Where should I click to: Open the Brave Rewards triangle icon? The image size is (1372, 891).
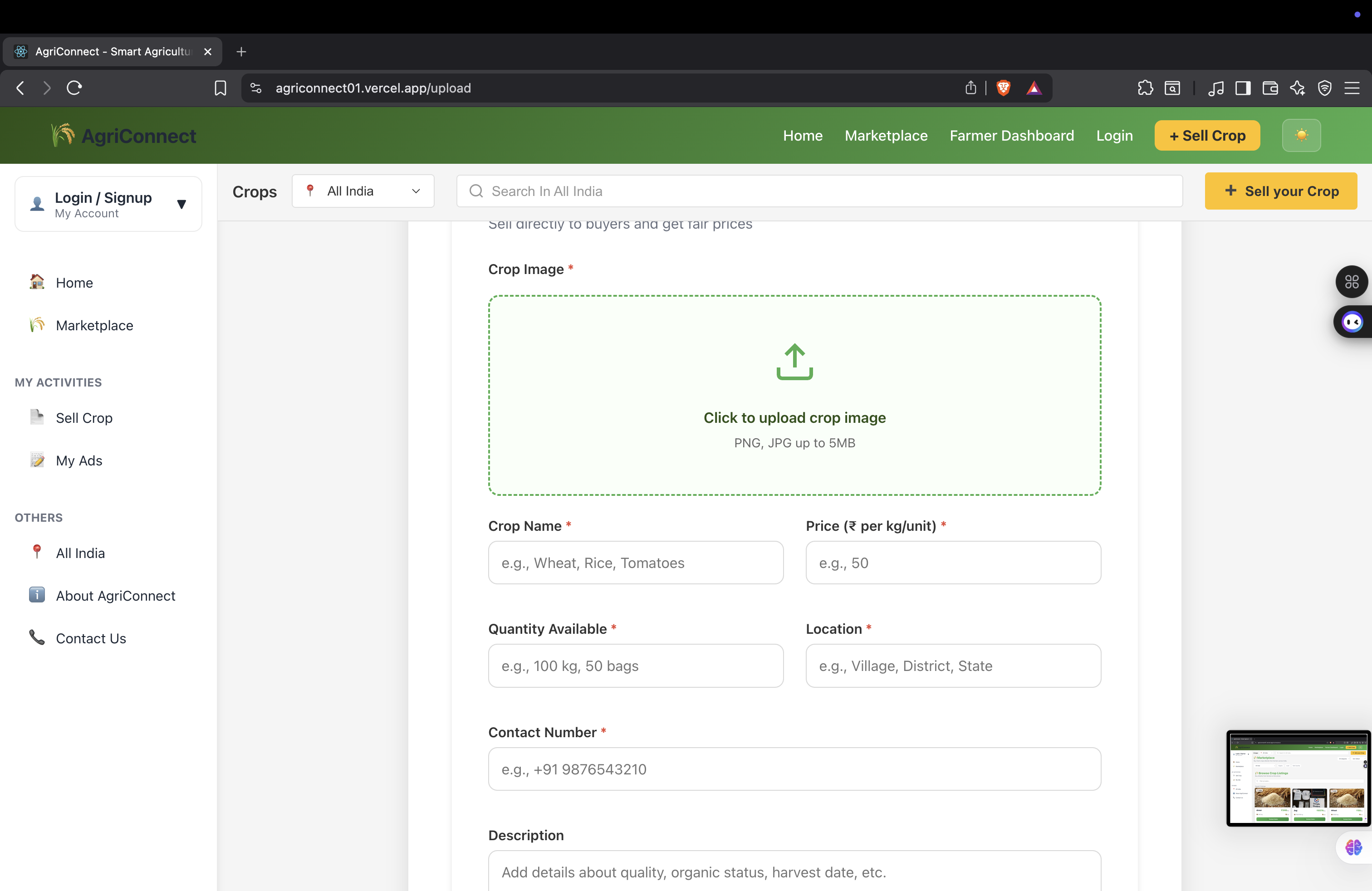1034,88
